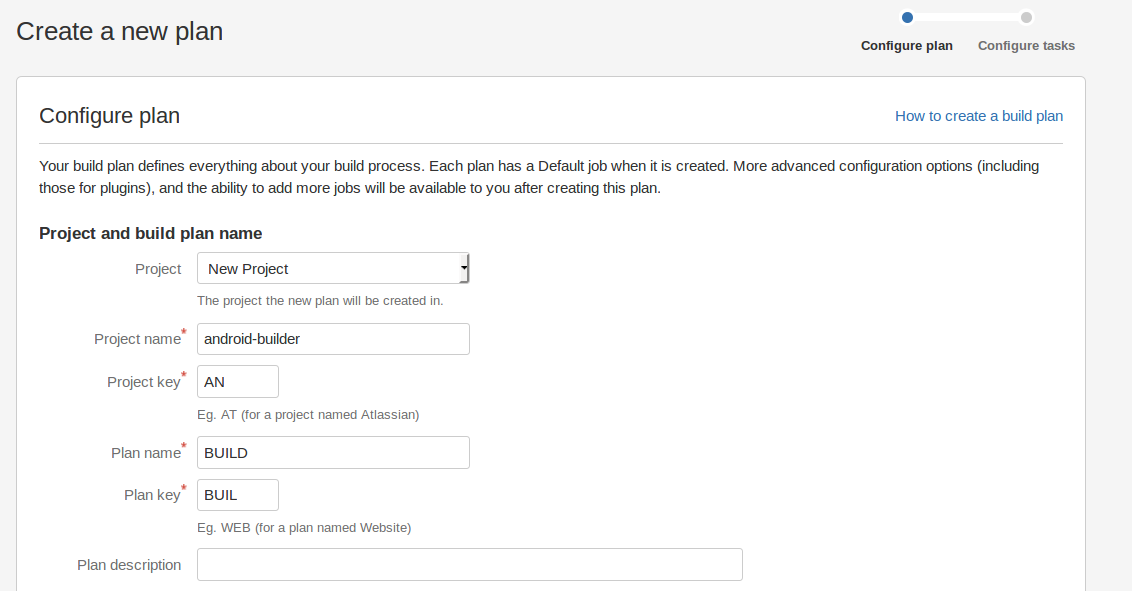This screenshot has height=591, width=1132.
Task: Click the Project key field containing AN
Action: 238,382
